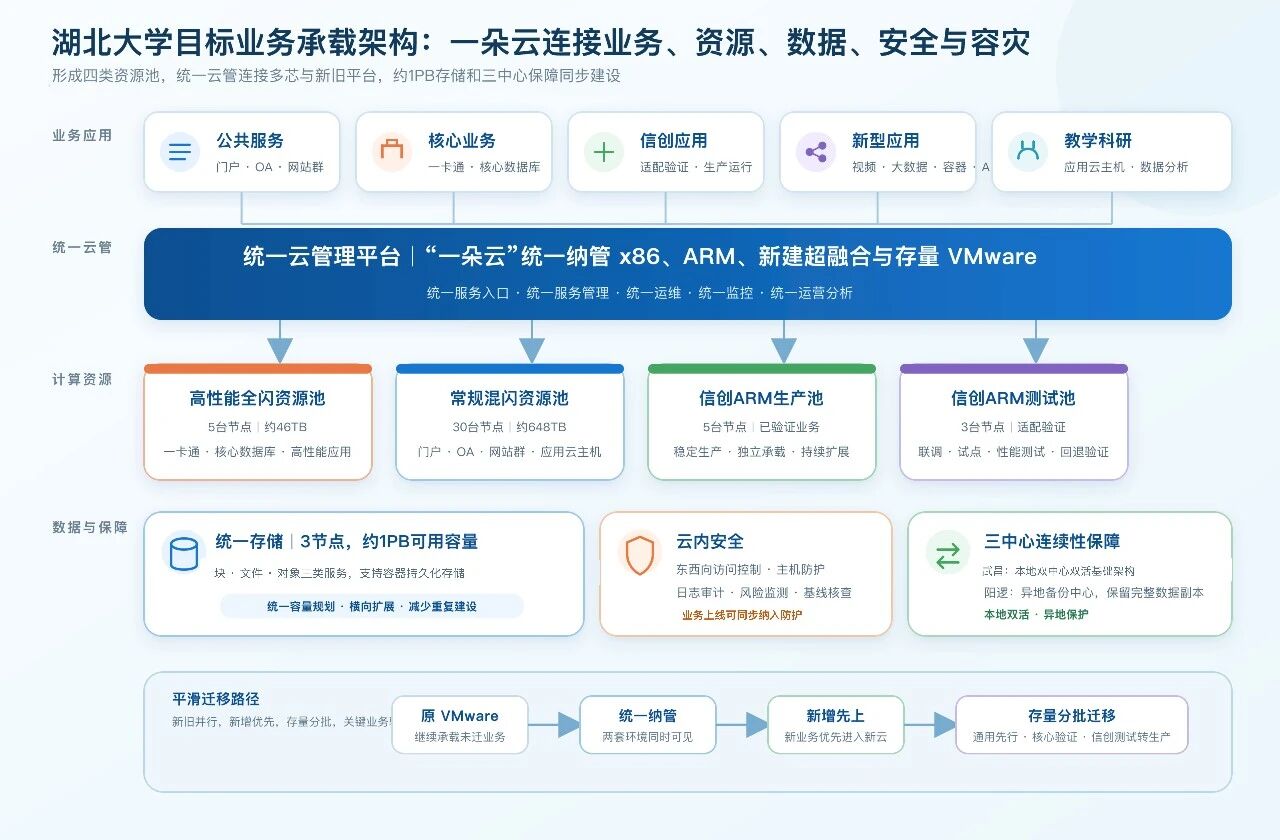Select the heading 统一存储｜3节点，约1PB可用容量
The image size is (1280, 840).
[x=347, y=542]
